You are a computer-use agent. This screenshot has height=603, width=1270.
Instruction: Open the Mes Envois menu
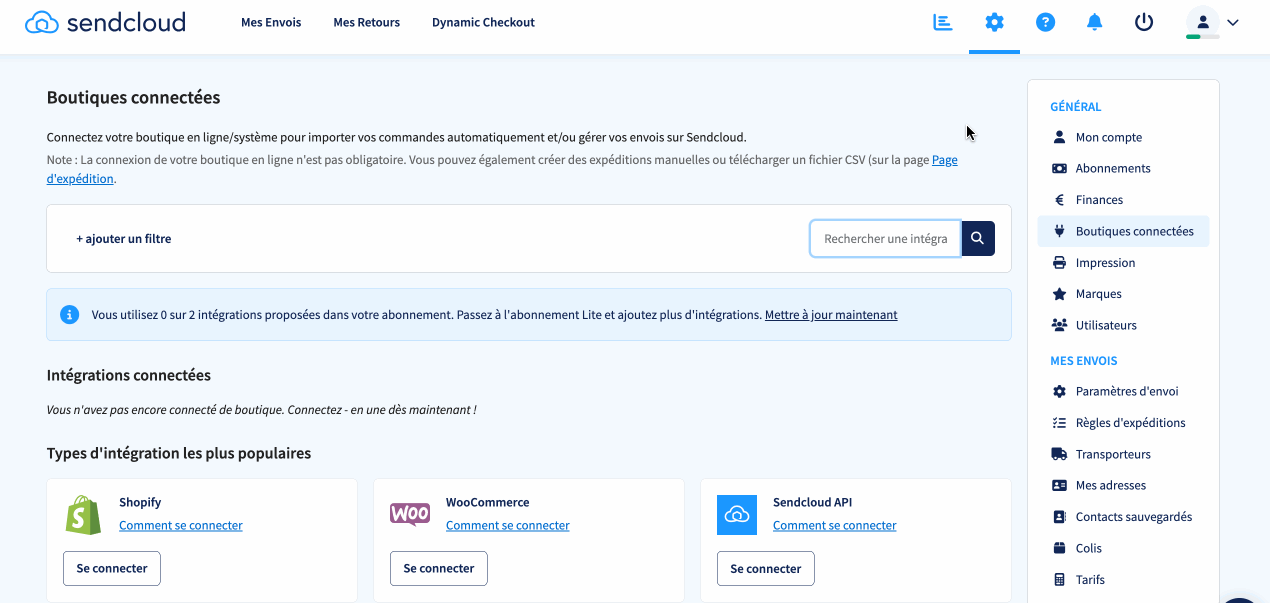tap(271, 22)
